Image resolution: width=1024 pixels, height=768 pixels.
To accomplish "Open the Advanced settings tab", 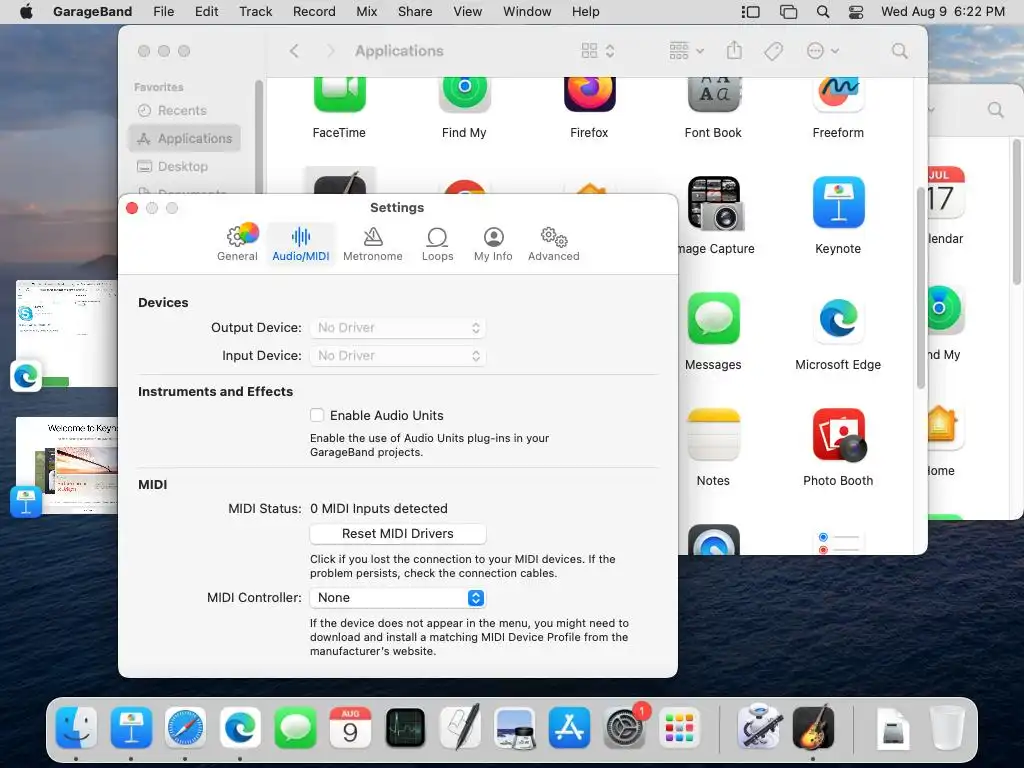I will (554, 243).
